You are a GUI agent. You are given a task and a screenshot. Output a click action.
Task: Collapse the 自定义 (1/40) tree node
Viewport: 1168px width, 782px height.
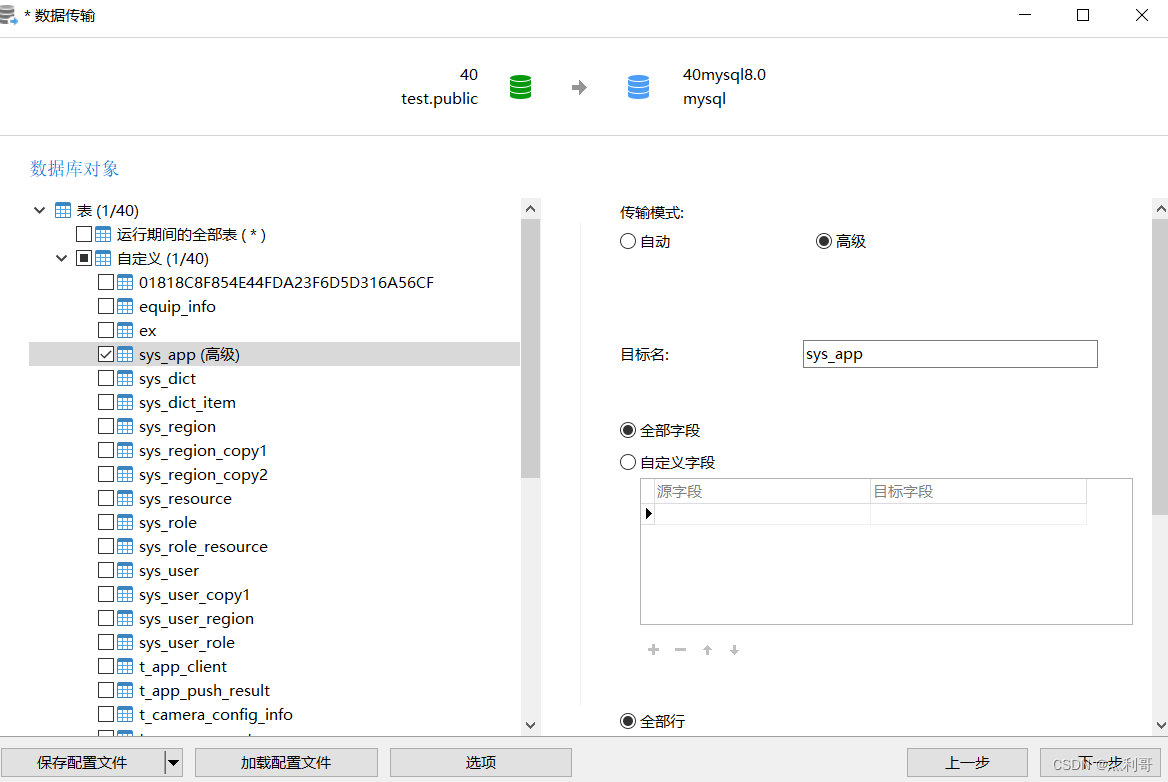[61, 257]
